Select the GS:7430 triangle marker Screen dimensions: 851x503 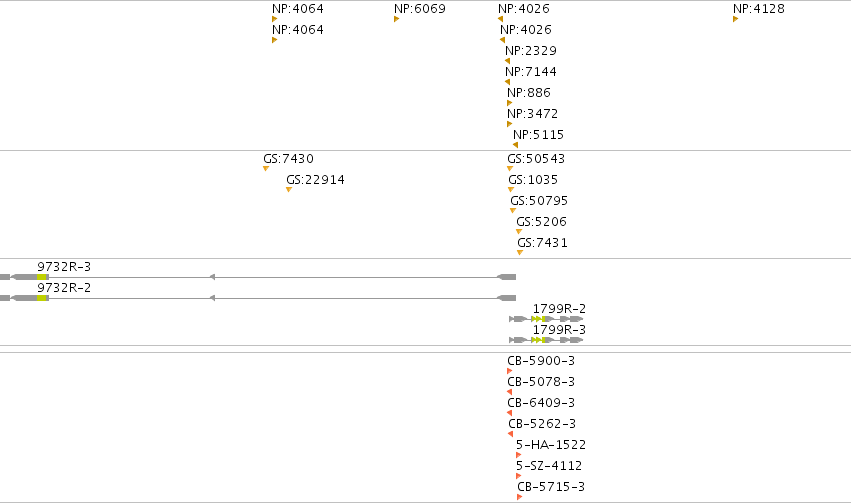point(266,169)
